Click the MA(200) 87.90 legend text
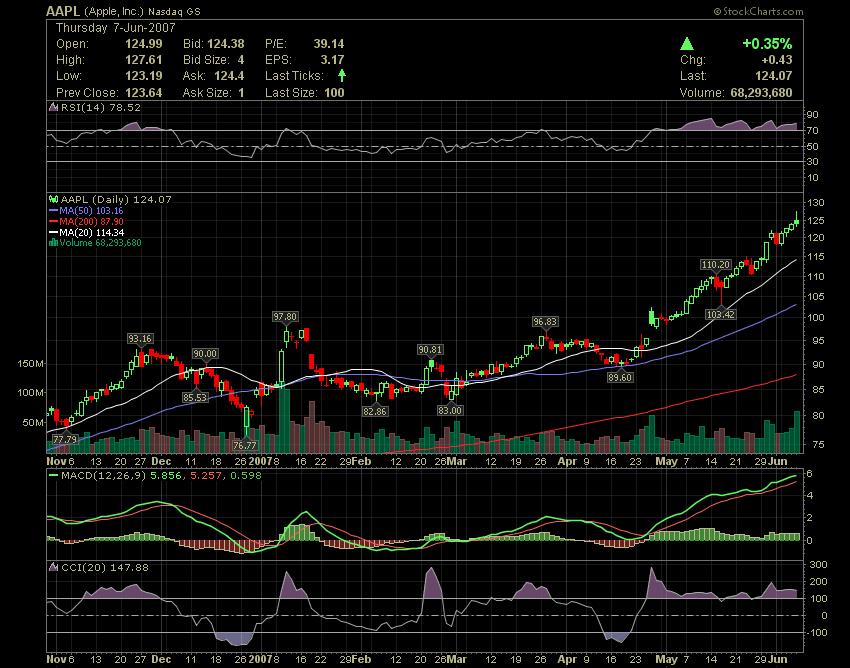Image resolution: width=850 pixels, height=668 pixels. (x=91, y=221)
